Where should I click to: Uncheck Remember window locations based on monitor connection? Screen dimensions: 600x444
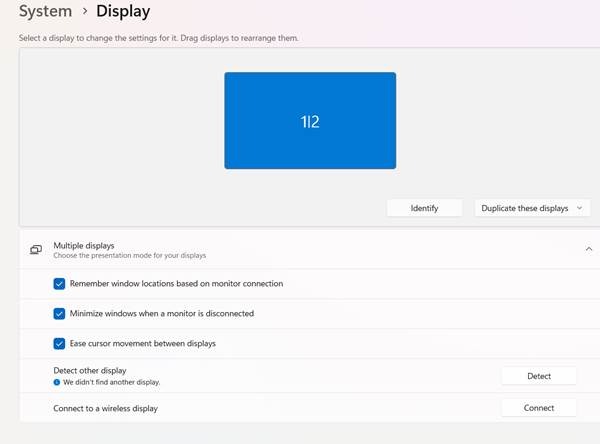click(59, 284)
